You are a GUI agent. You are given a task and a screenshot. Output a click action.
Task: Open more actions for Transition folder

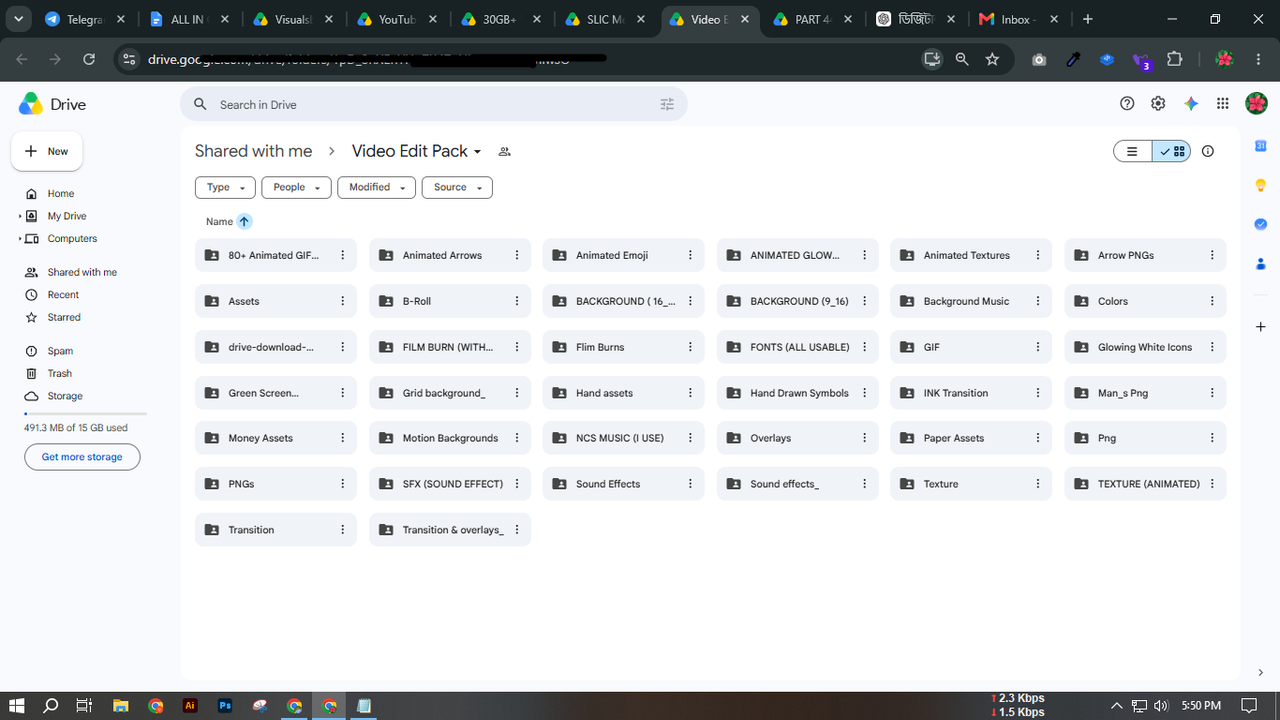[x=343, y=530]
